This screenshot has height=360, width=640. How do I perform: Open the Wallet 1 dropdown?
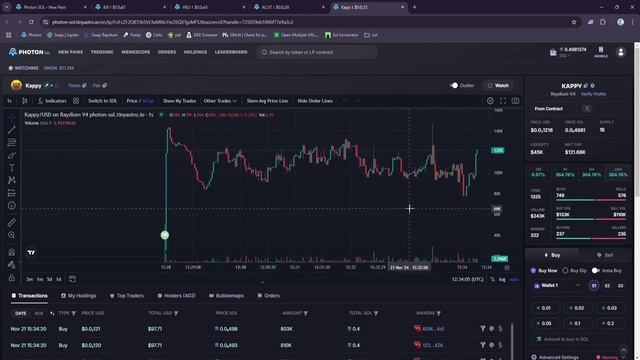pos(557,285)
